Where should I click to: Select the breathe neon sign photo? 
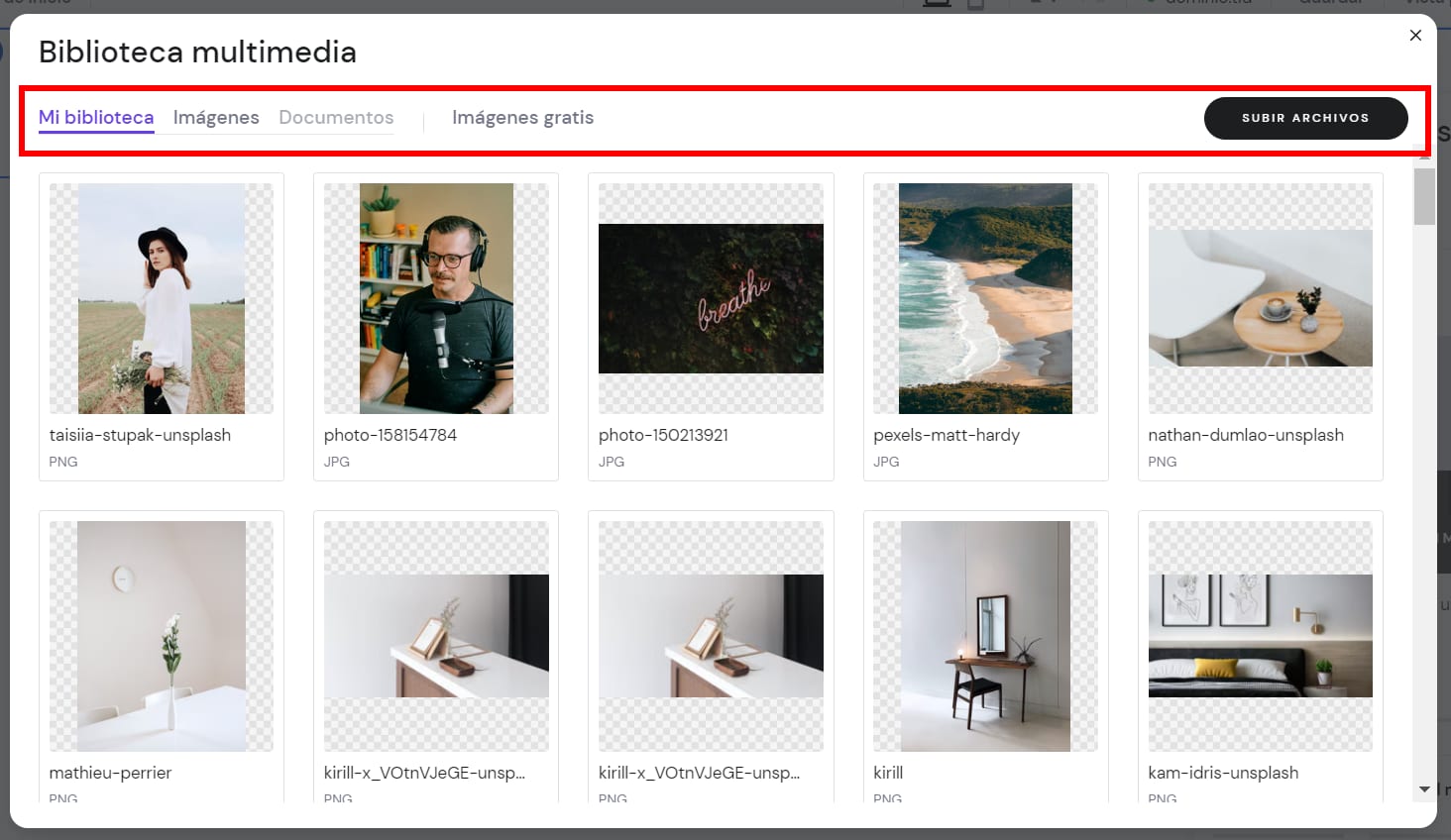click(x=711, y=298)
